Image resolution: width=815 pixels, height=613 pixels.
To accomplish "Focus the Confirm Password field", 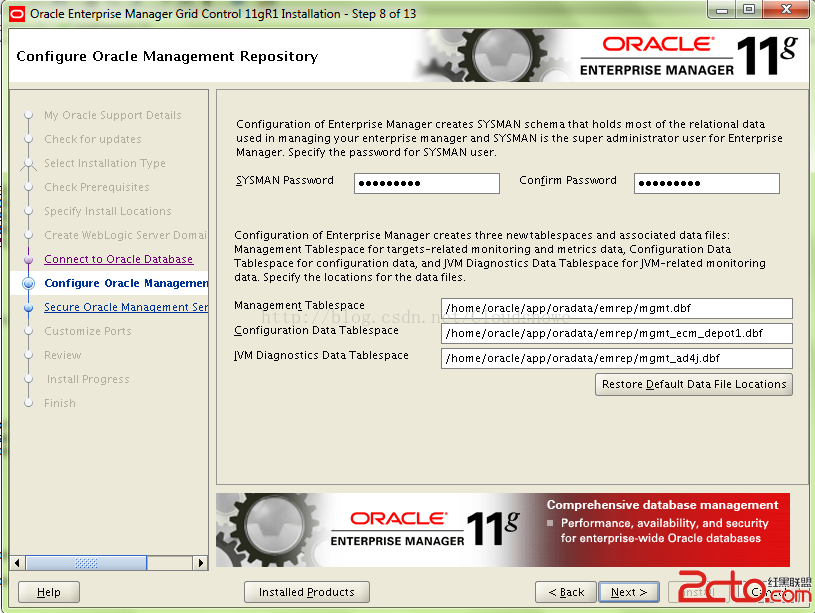I will (707, 184).
